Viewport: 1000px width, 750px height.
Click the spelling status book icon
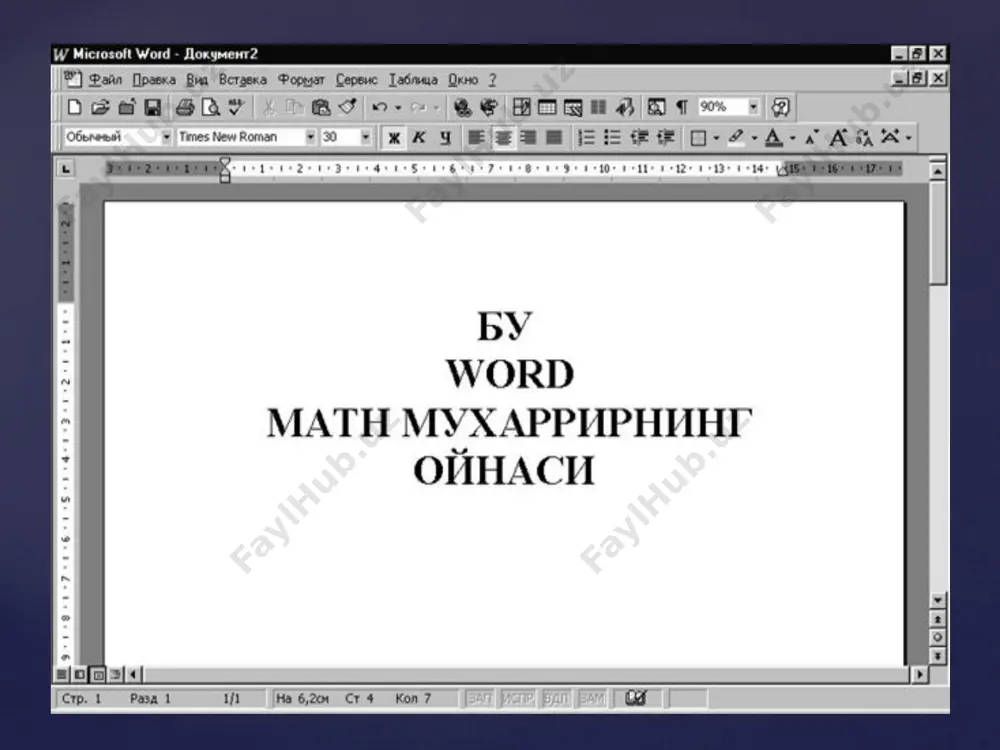(x=635, y=698)
